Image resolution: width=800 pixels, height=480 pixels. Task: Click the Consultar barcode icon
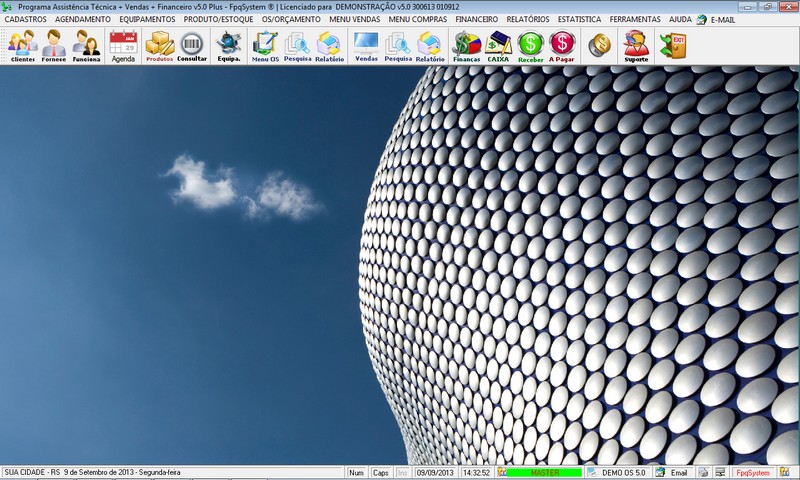(192, 46)
